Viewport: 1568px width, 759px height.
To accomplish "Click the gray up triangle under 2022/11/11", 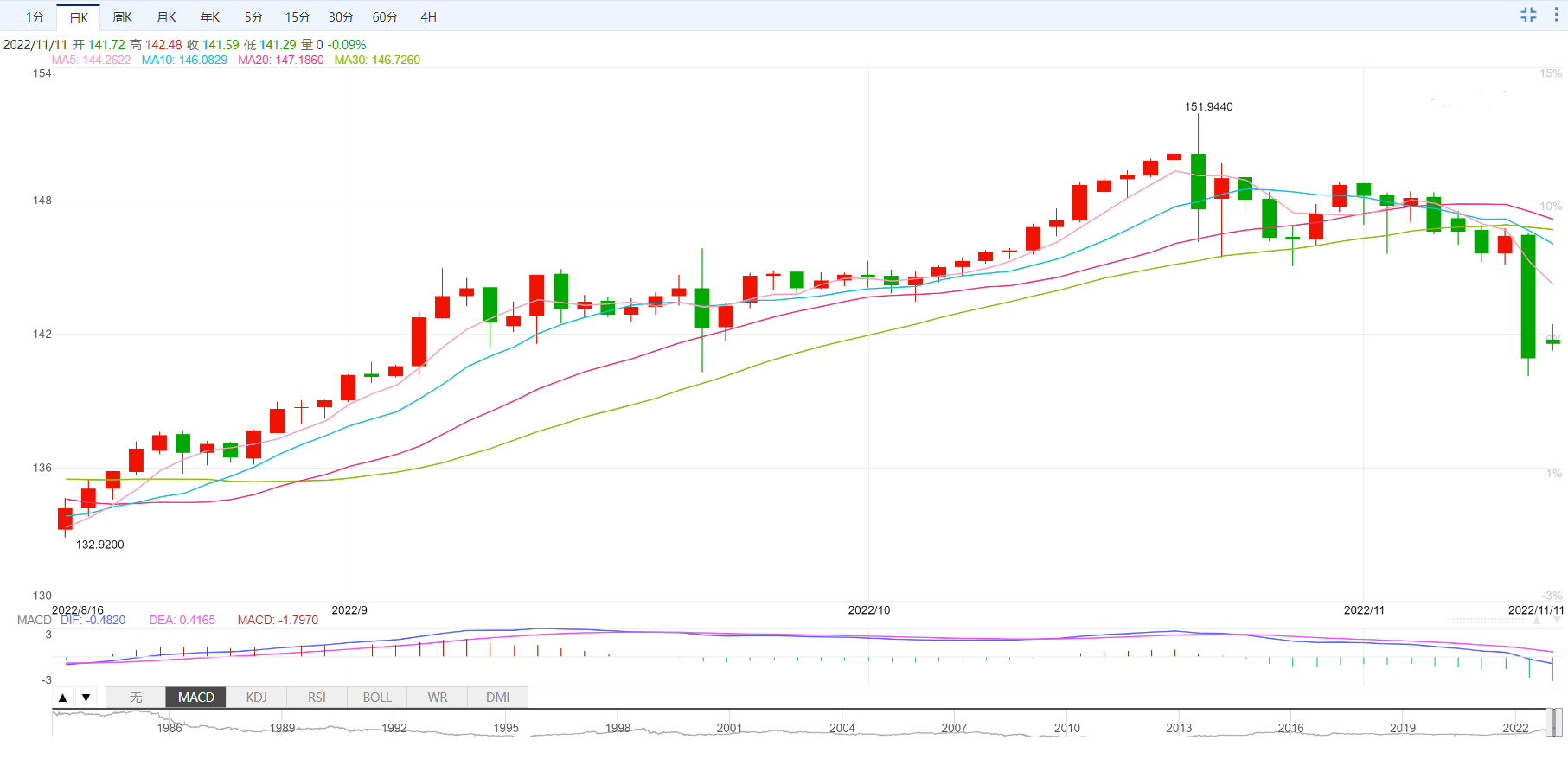I will click(1537, 621).
